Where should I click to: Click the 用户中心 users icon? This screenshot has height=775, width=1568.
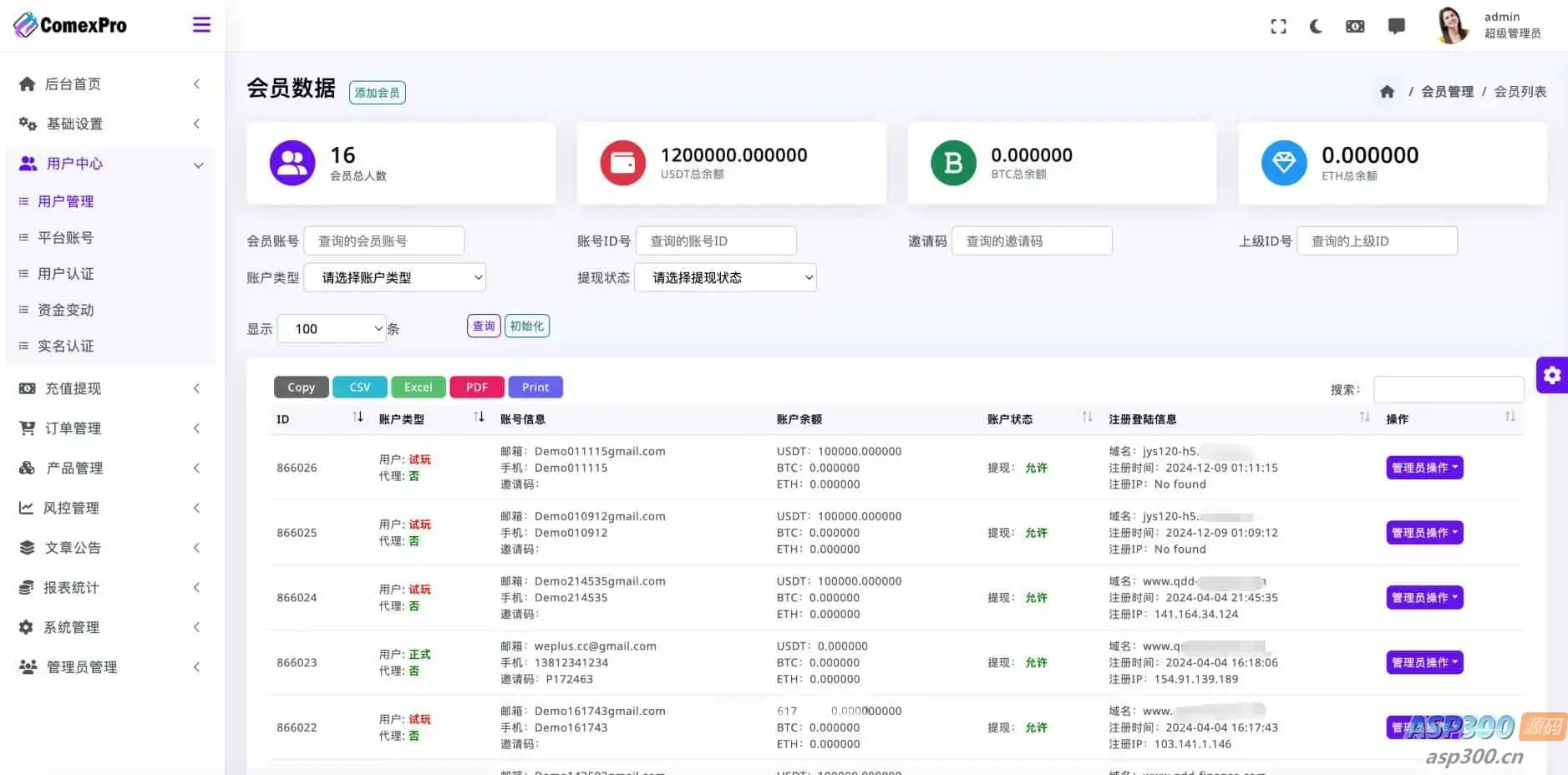[28, 164]
